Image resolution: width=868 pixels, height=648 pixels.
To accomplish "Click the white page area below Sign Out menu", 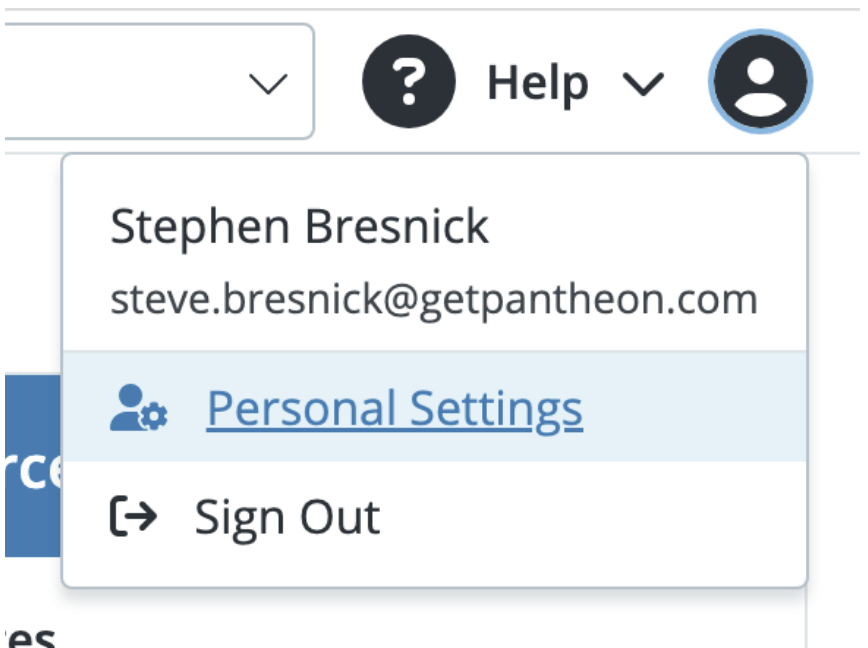I will (430, 622).
